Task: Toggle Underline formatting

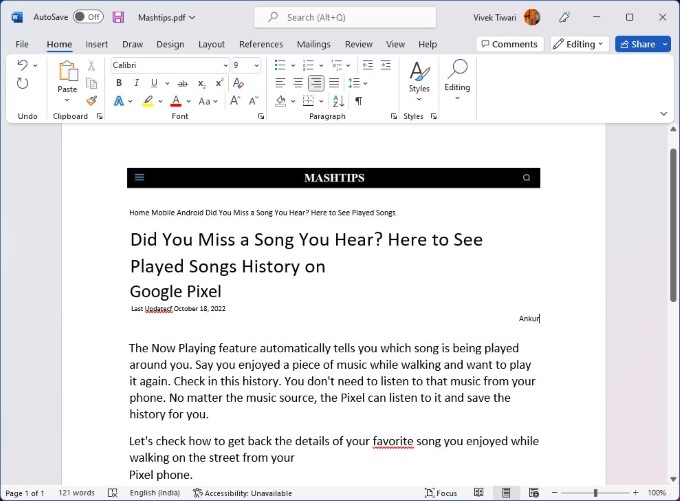Action: click(x=154, y=83)
